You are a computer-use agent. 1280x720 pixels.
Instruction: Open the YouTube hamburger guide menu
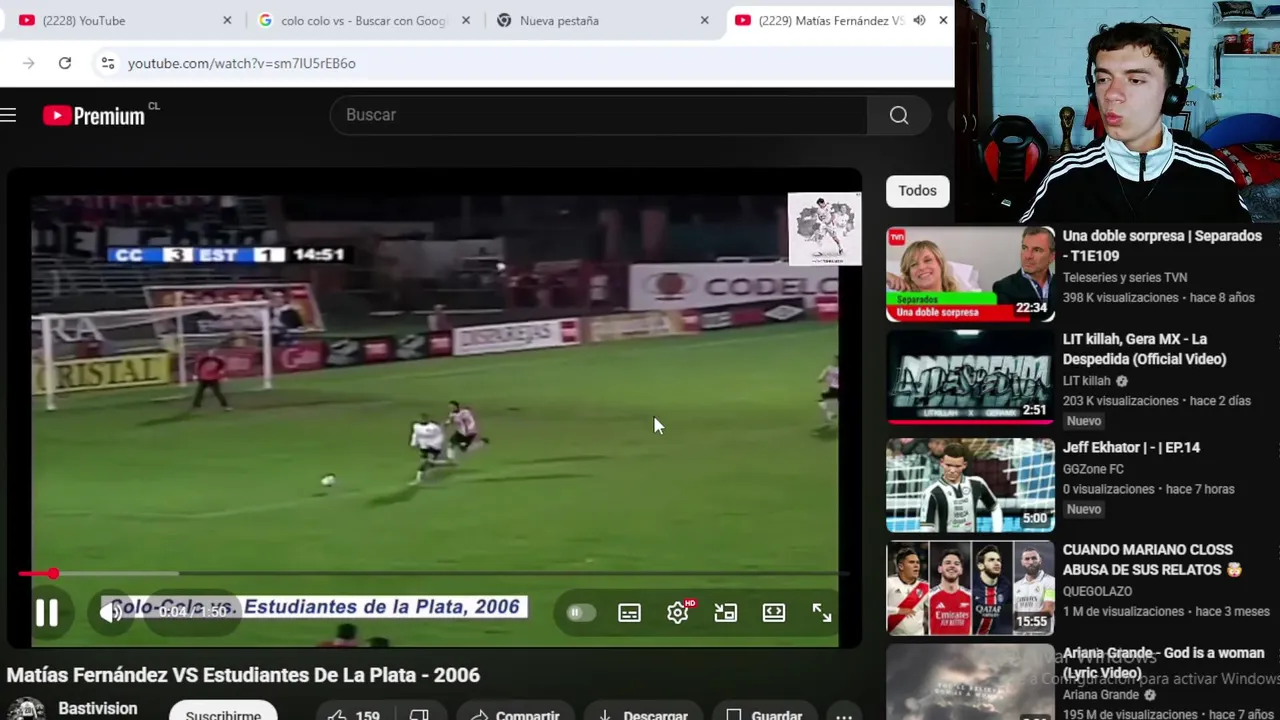(x=9, y=115)
